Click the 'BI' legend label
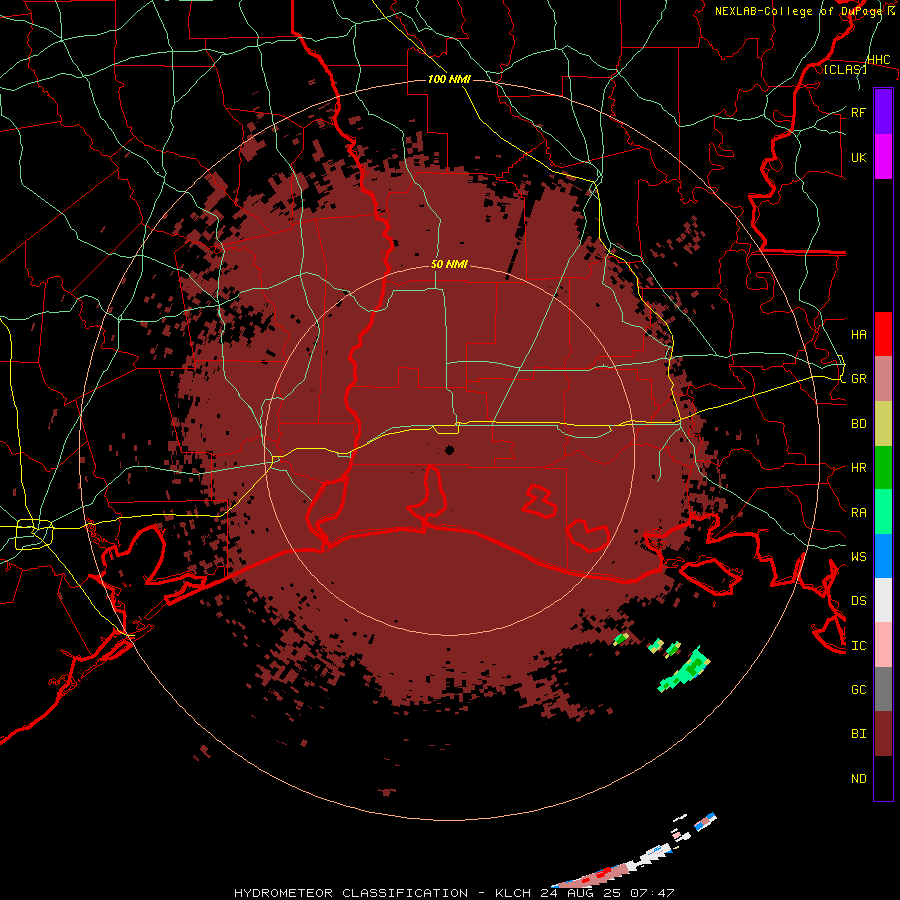The height and width of the screenshot is (900, 900). point(858,734)
